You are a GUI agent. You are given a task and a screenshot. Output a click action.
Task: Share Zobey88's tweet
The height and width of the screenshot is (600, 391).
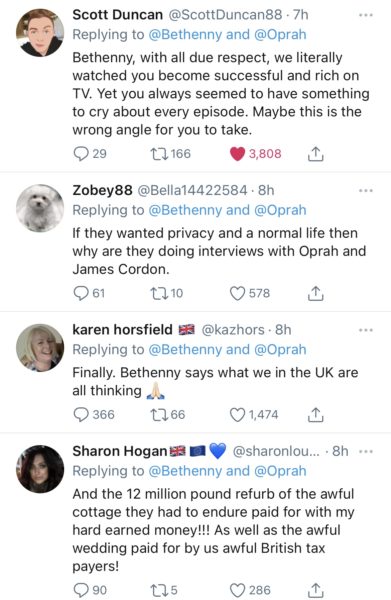[x=316, y=293]
